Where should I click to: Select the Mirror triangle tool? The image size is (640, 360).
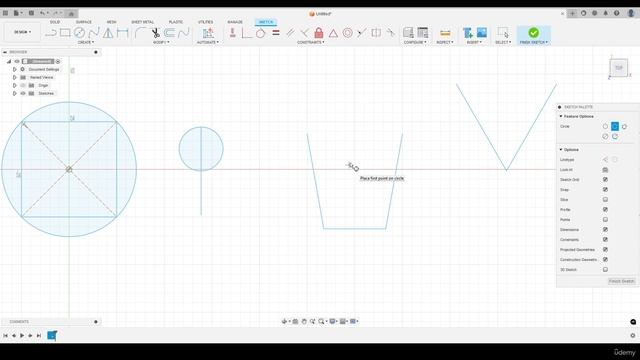[108, 33]
